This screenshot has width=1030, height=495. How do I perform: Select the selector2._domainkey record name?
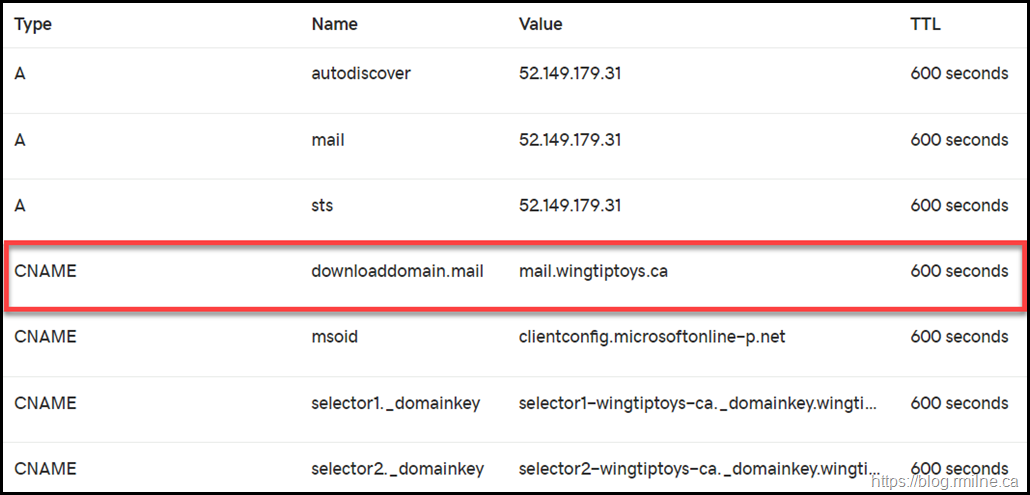coord(397,469)
